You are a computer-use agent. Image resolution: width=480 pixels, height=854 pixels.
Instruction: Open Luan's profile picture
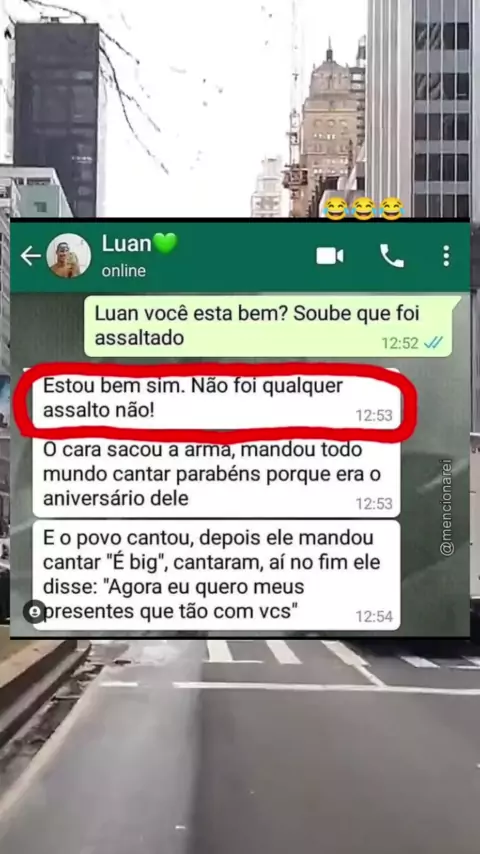coord(69,255)
